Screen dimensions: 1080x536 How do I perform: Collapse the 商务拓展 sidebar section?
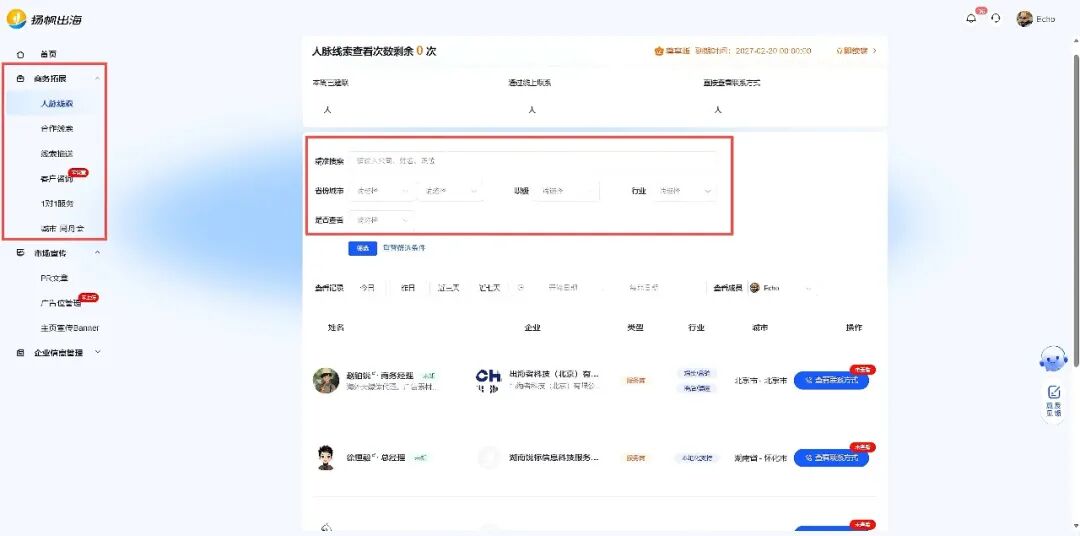tap(97, 79)
